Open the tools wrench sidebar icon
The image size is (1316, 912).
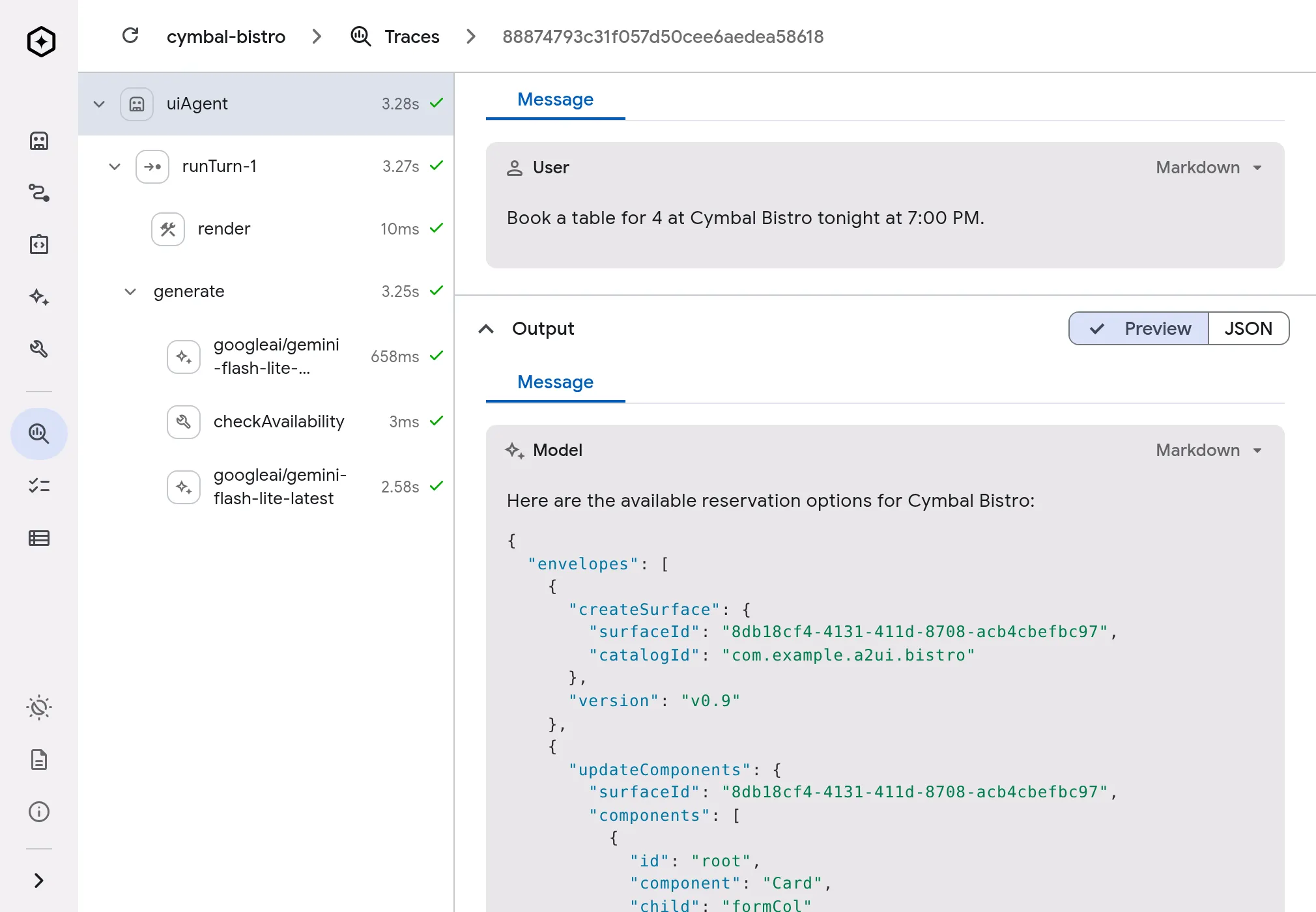click(x=39, y=349)
